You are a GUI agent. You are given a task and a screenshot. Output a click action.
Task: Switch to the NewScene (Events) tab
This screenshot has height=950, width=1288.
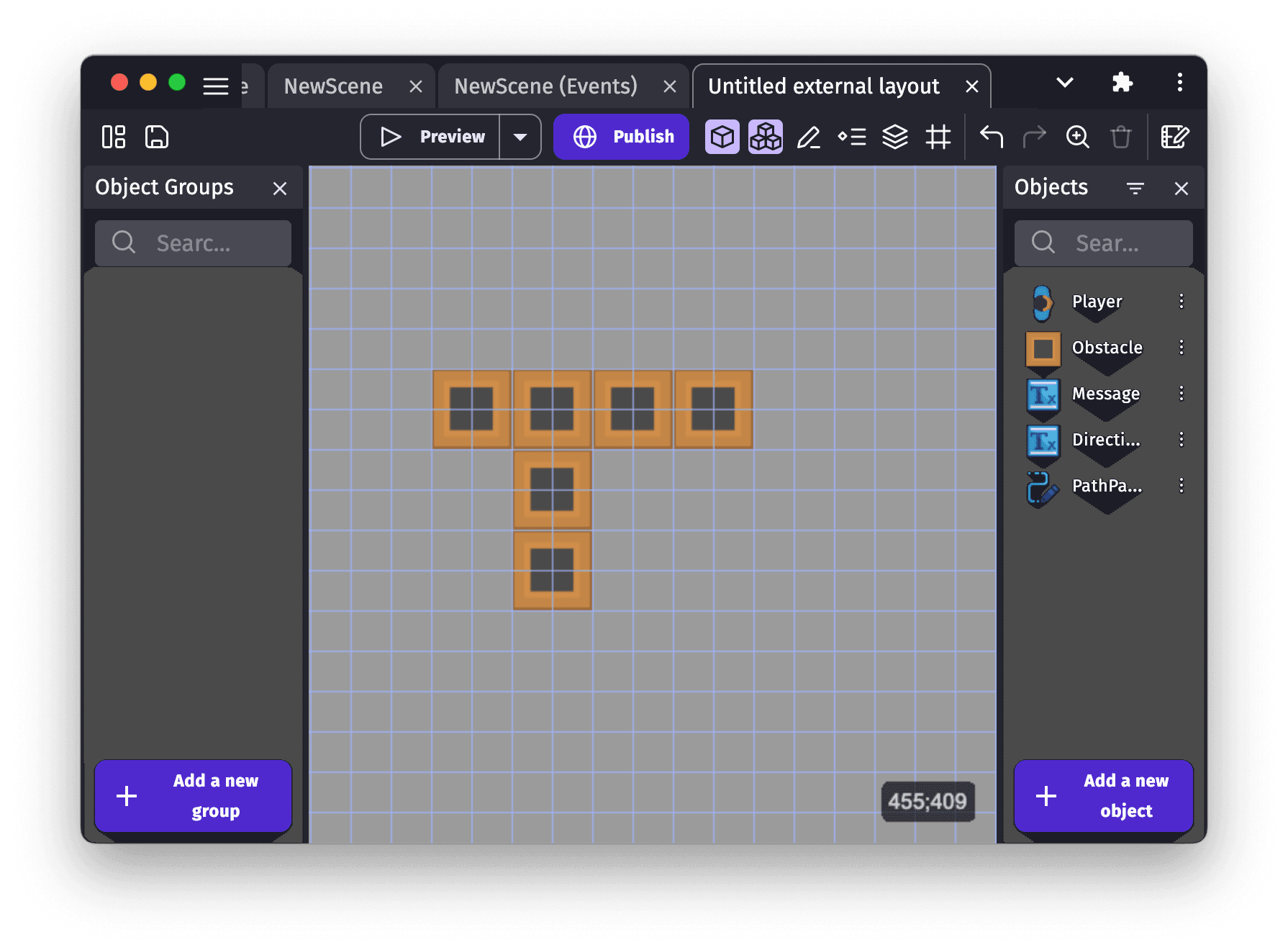(545, 86)
